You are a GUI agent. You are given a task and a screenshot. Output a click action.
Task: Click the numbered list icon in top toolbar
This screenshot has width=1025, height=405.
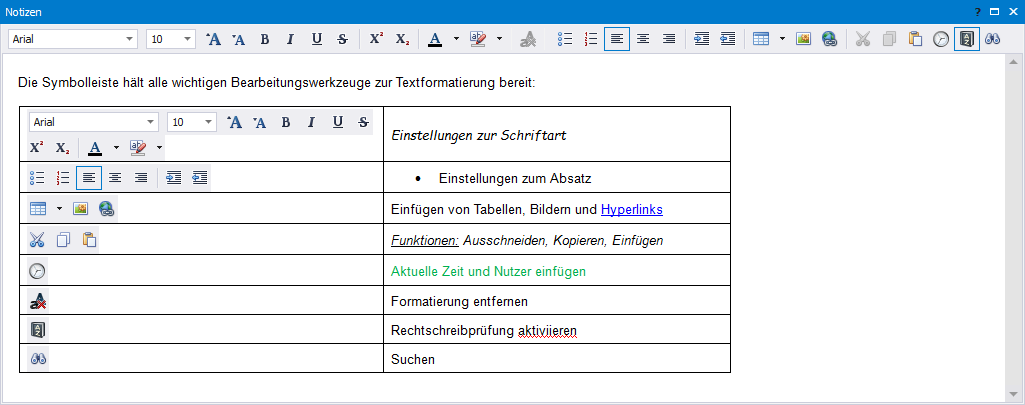click(x=591, y=39)
